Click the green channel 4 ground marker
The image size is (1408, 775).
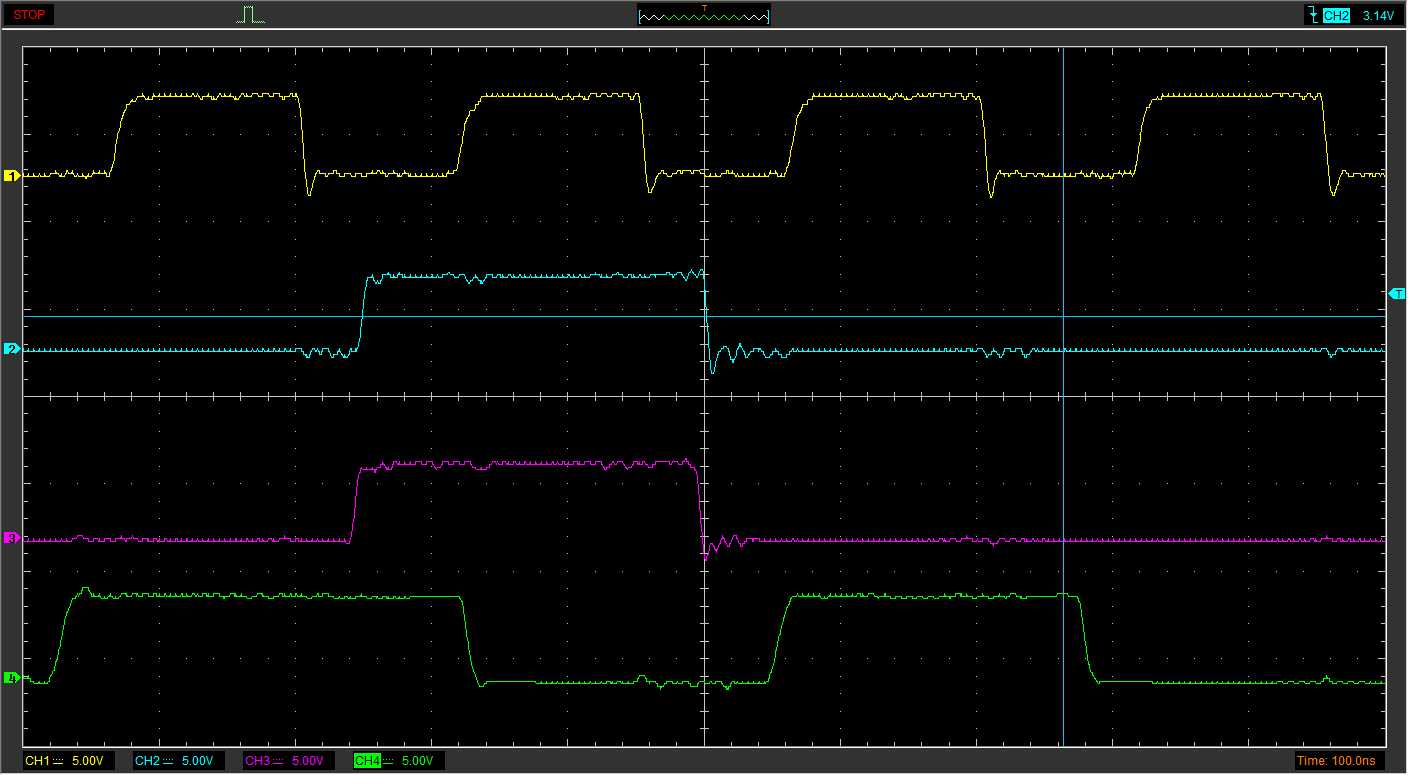point(12,678)
